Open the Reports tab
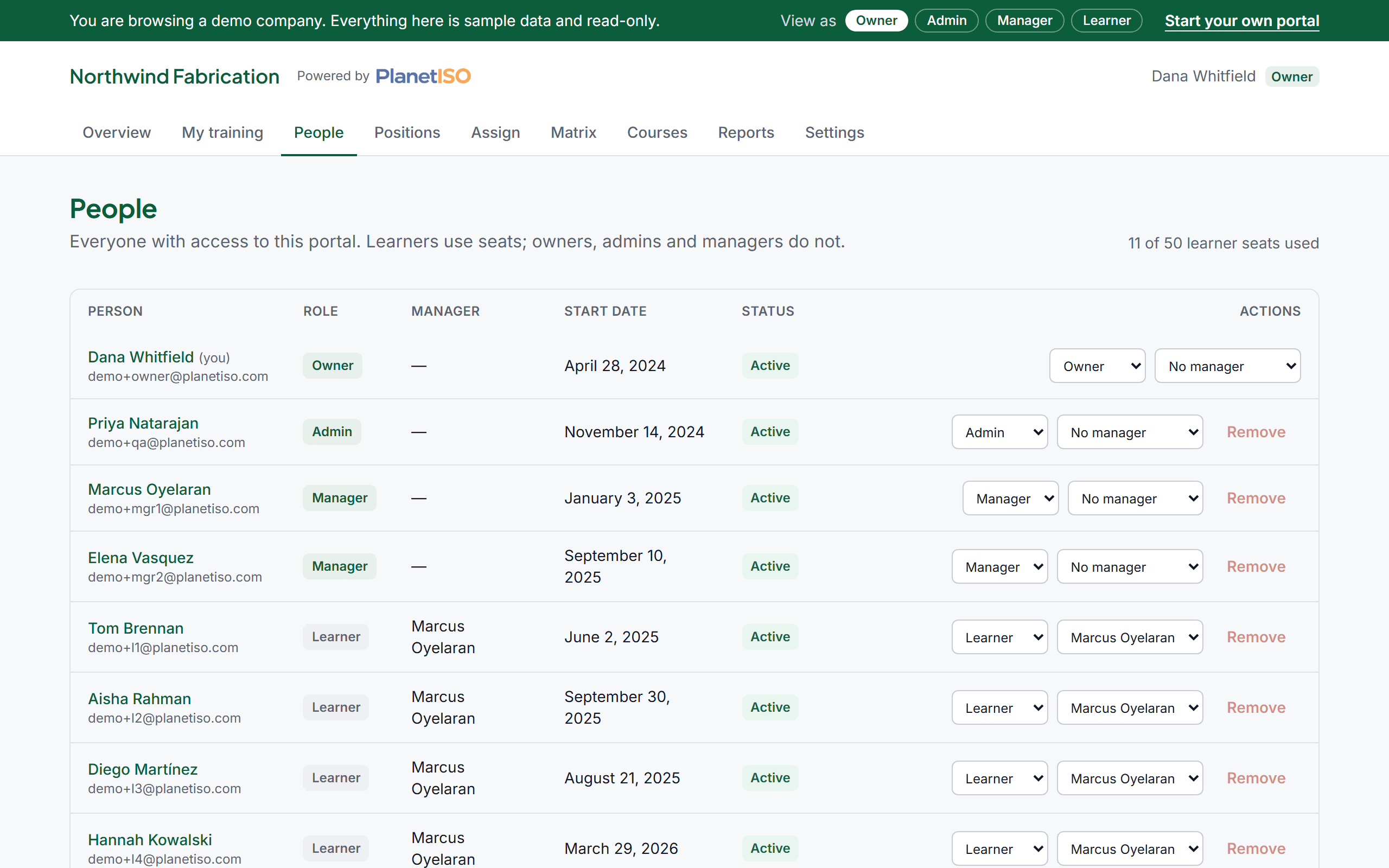This screenshot has width=1389, height=868. pos(746,132)
